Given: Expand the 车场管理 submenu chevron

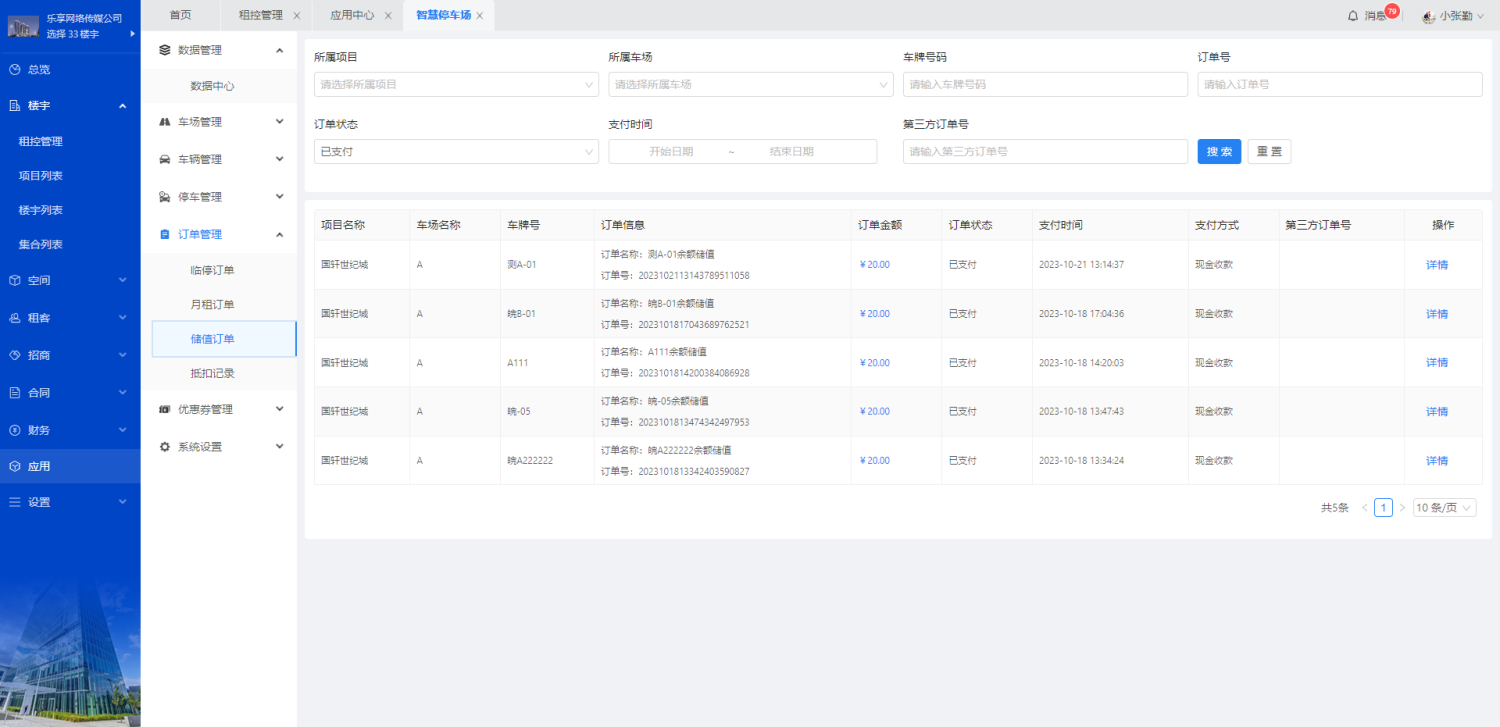Looking at the screenshot, I should point(279,122).
